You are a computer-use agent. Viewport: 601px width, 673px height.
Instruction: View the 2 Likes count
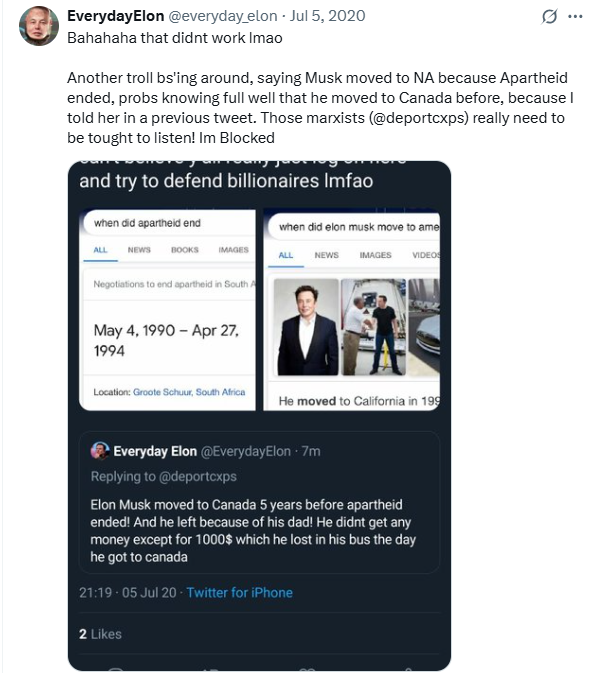pos(100,634)
